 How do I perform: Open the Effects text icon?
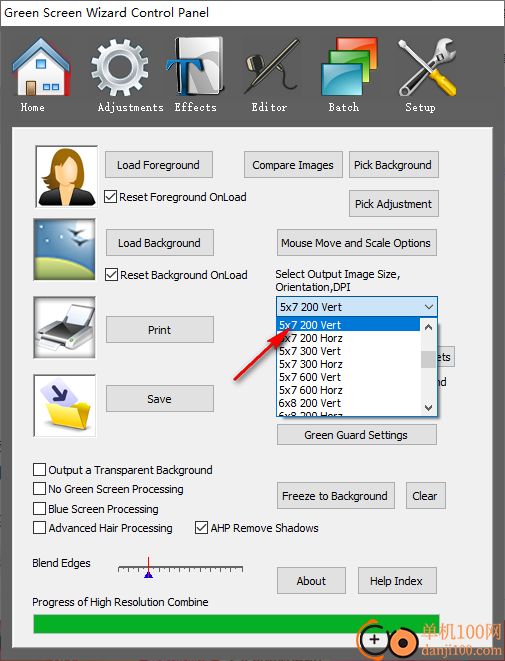pyautogui.click(x=195, y=67)
